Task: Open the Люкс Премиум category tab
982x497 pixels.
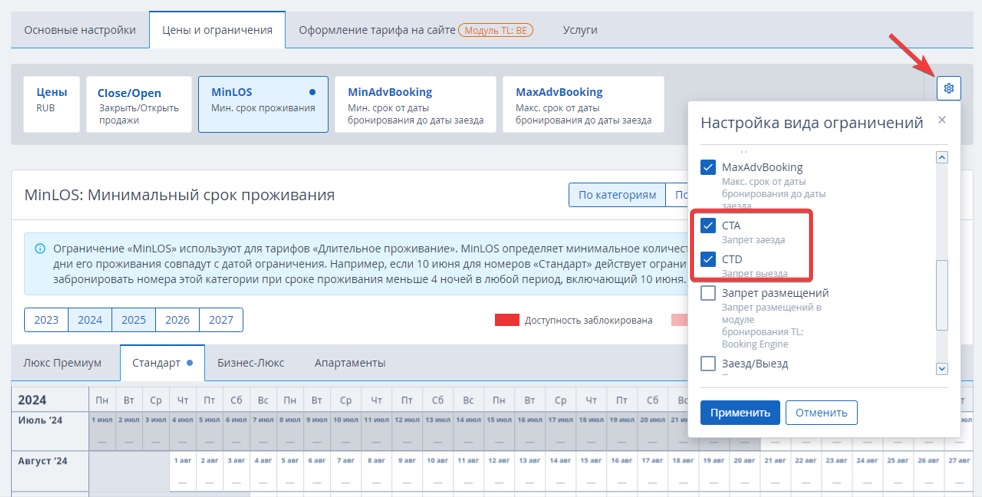Action: click(62, 363)
